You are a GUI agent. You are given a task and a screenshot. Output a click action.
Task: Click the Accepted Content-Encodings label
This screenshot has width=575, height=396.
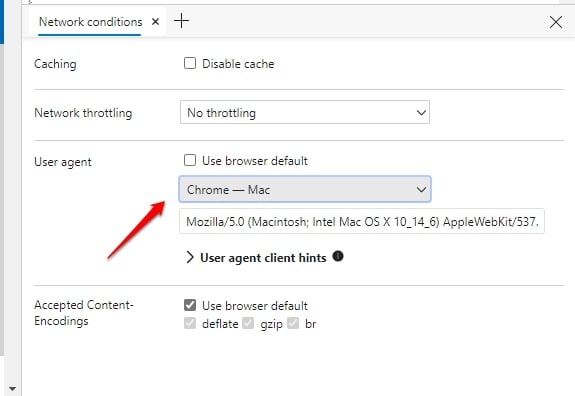pyautogui.click(x=84, y=313)
